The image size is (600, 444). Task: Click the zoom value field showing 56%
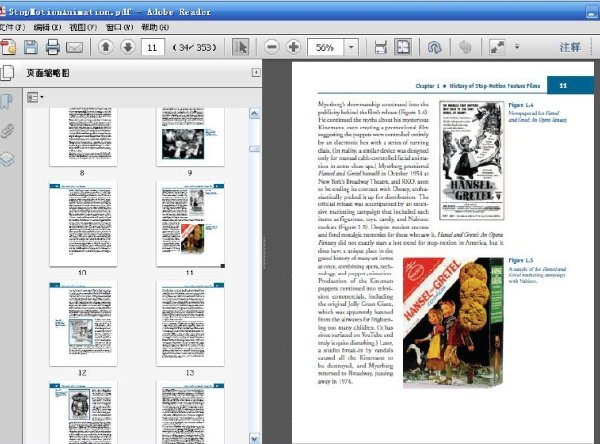pyautogui.click(x=325, y=47)
